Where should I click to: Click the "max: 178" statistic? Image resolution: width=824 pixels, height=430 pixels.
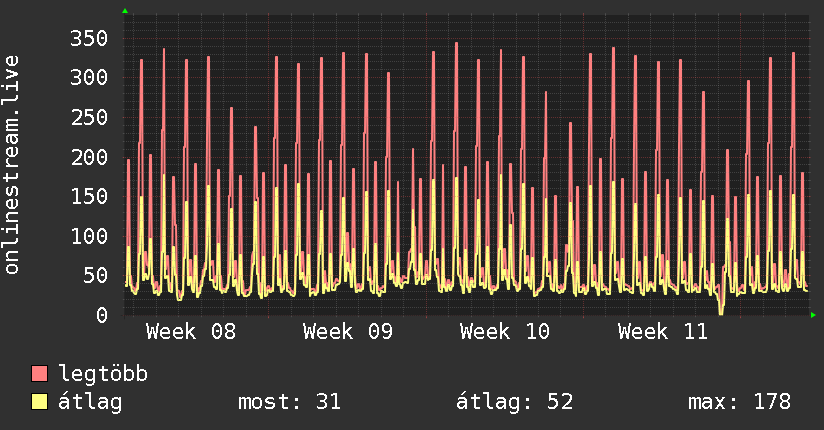click(x=740, y=402)
